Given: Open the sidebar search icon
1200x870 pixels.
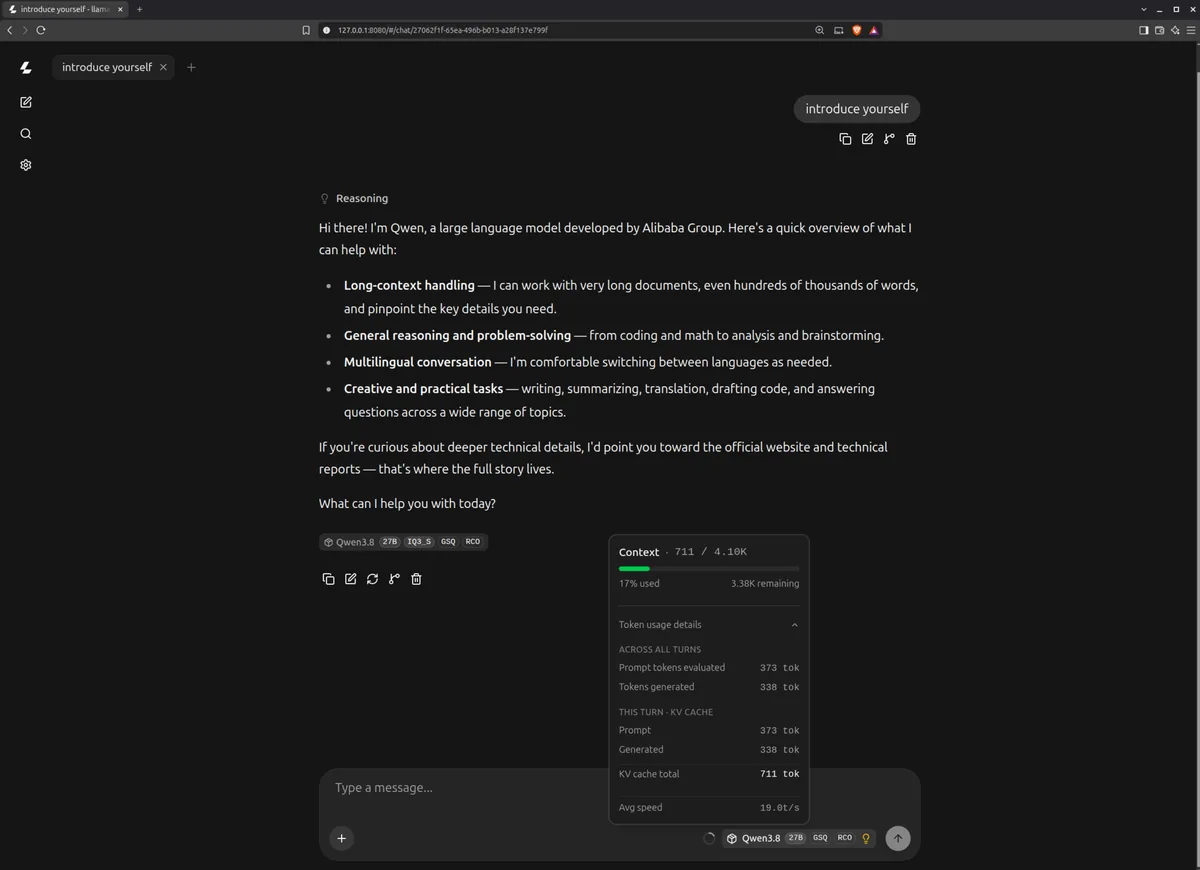Looking at the screenshot, I should click(x=26, y=134).
